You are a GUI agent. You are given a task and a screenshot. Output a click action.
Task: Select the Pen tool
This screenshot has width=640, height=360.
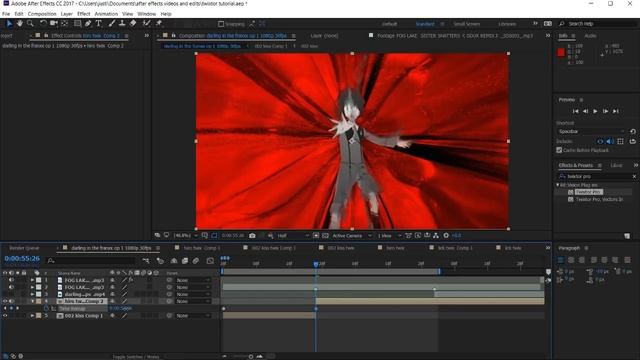click(88, 24)
